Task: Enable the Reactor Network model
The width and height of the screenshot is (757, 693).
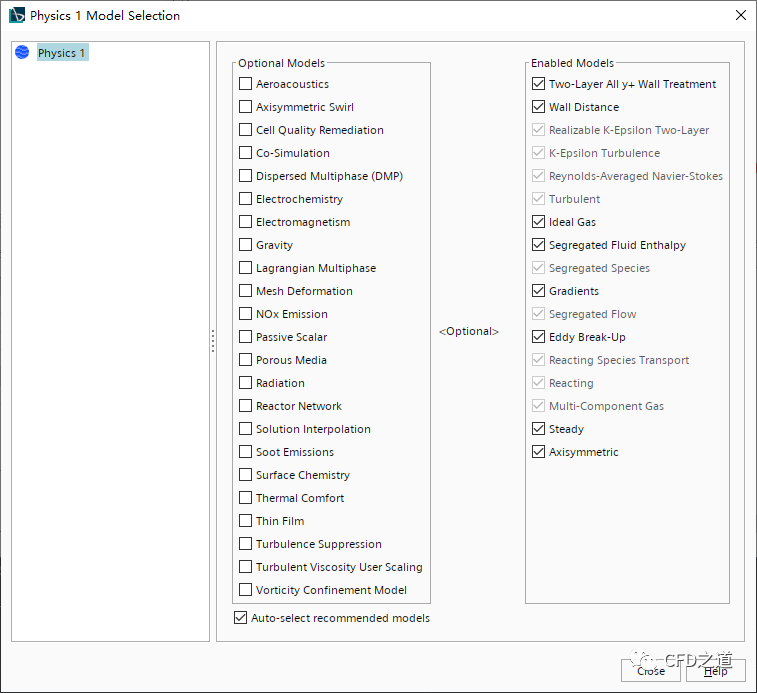Action: pos(245,406)
